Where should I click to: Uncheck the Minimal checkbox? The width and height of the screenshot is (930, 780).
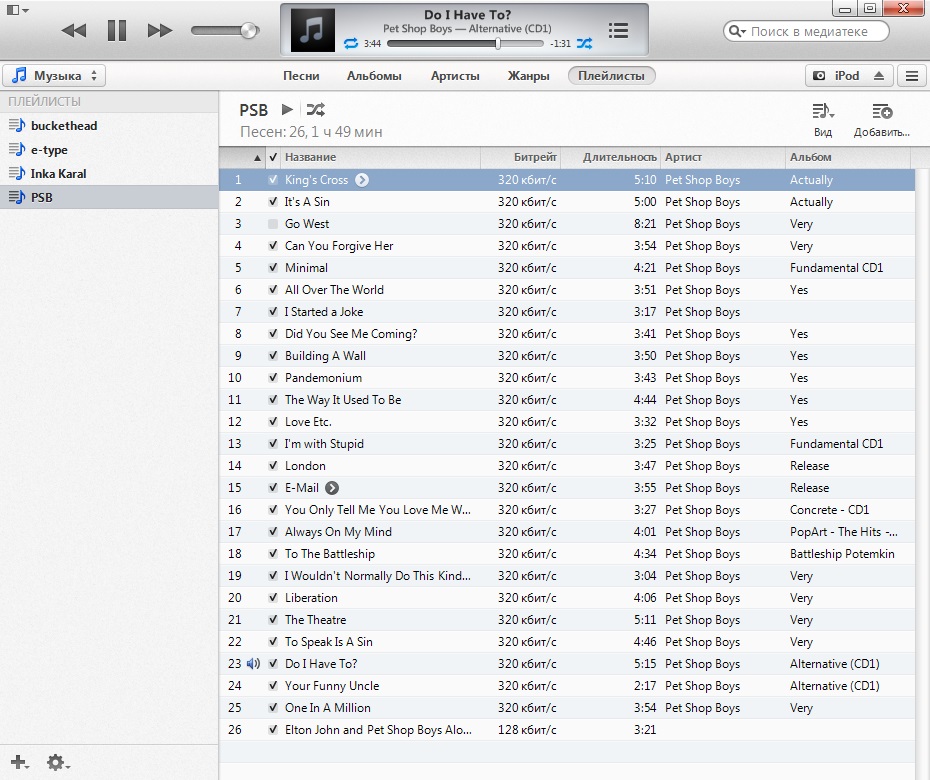[273, 268]
